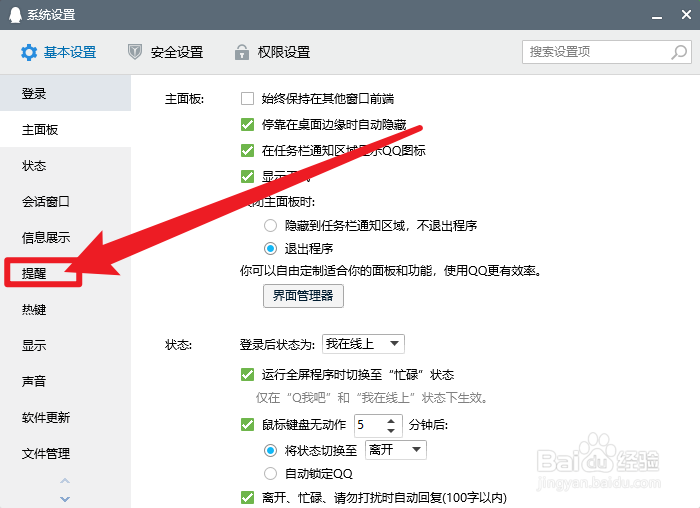Toggle 在任务栏通知区域显示QQ图标 checkbox
The width and height of the screenshot is (700, 508).
[x=247, y=150]
